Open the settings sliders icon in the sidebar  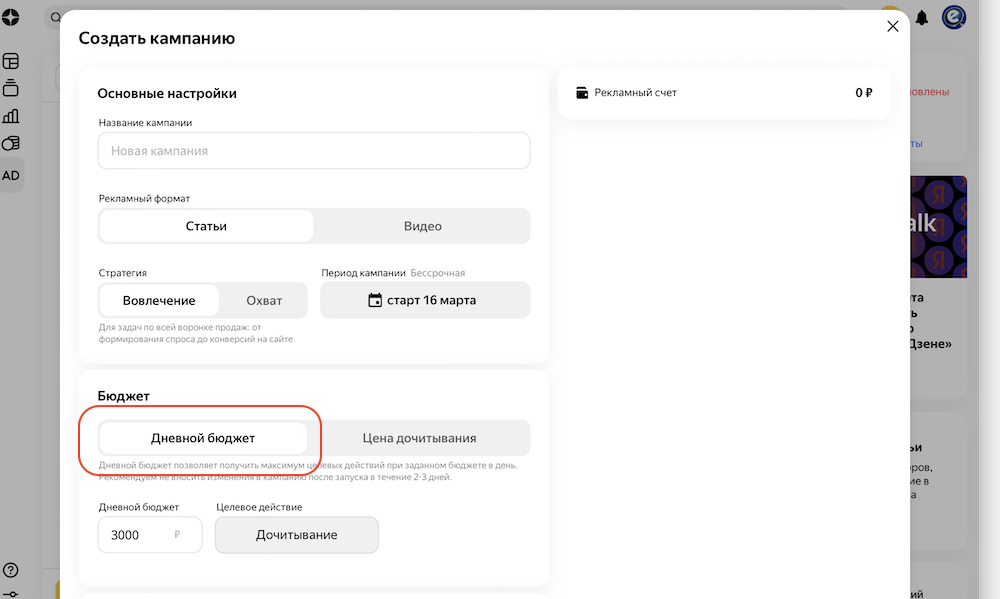tap(11, 595)
